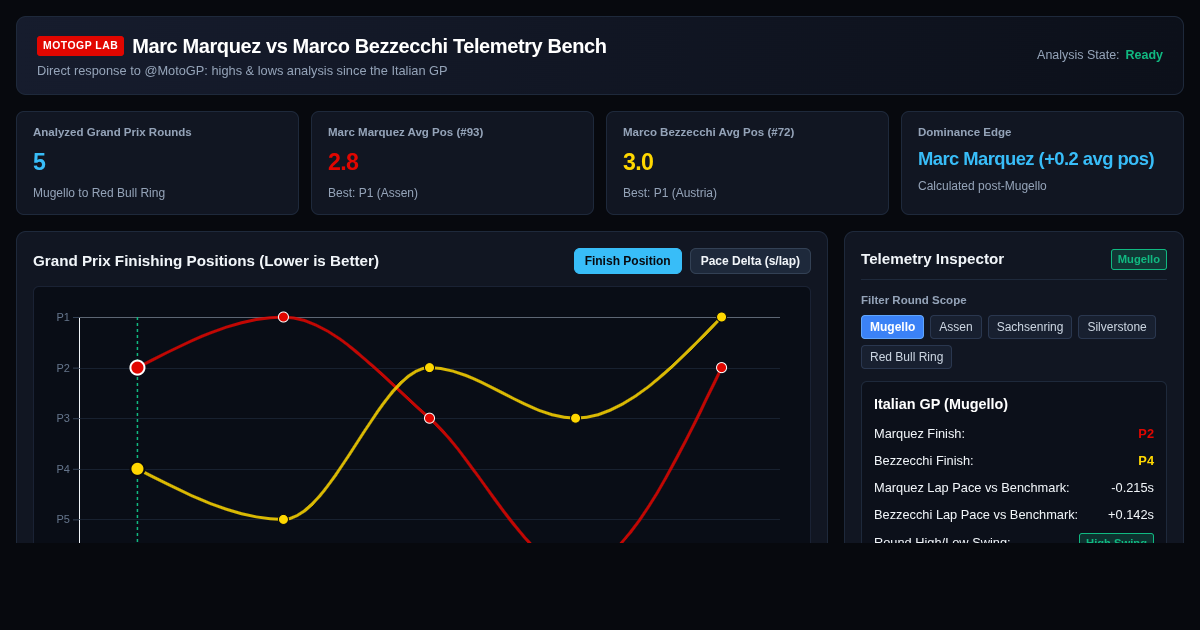Filter telemetry by Silverstone round
This screenshot has width=1200, height=630.
[1117, 327]
